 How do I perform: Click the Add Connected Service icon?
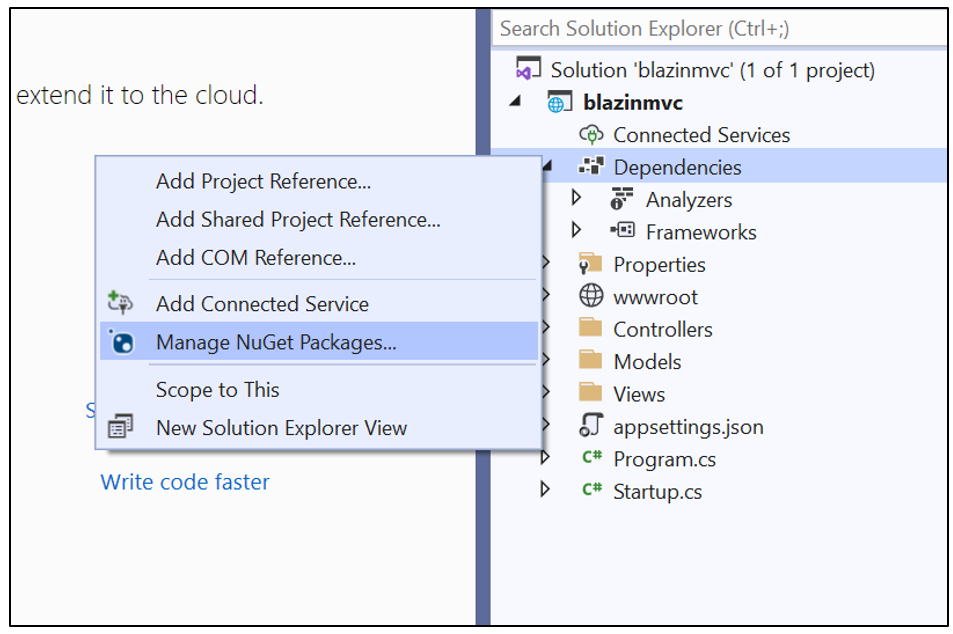122,304
